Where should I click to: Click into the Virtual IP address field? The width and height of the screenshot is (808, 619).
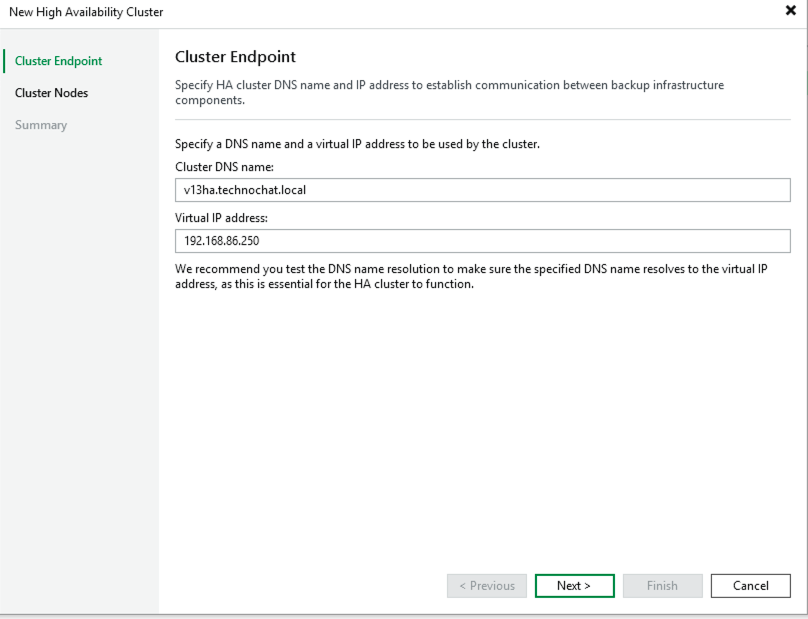[482, 241]
